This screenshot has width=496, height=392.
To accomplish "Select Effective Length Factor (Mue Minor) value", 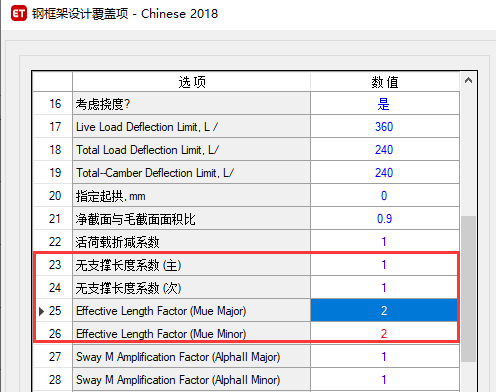I will click(x=385, y=334).
